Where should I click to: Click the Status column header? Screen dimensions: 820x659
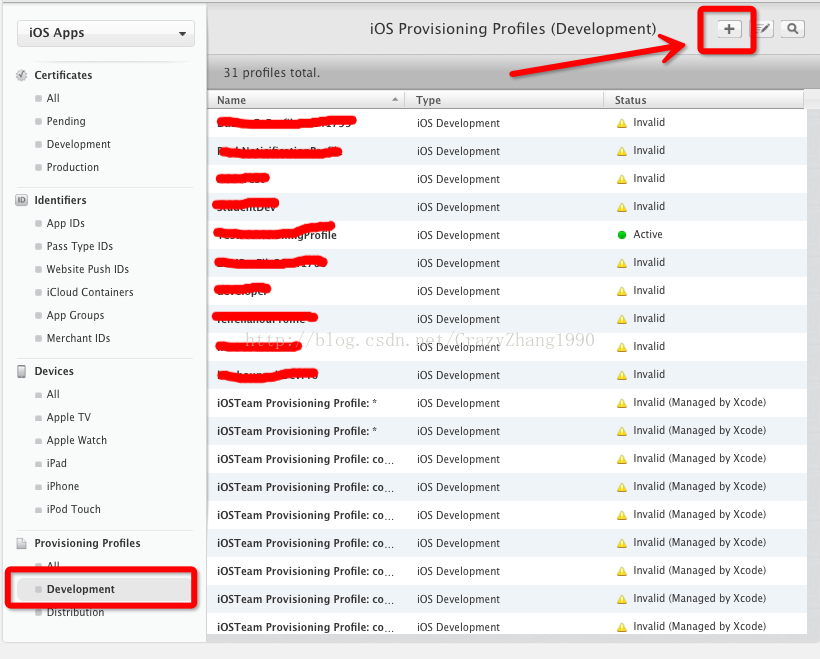pyautogui.click(x=703, y=100)
